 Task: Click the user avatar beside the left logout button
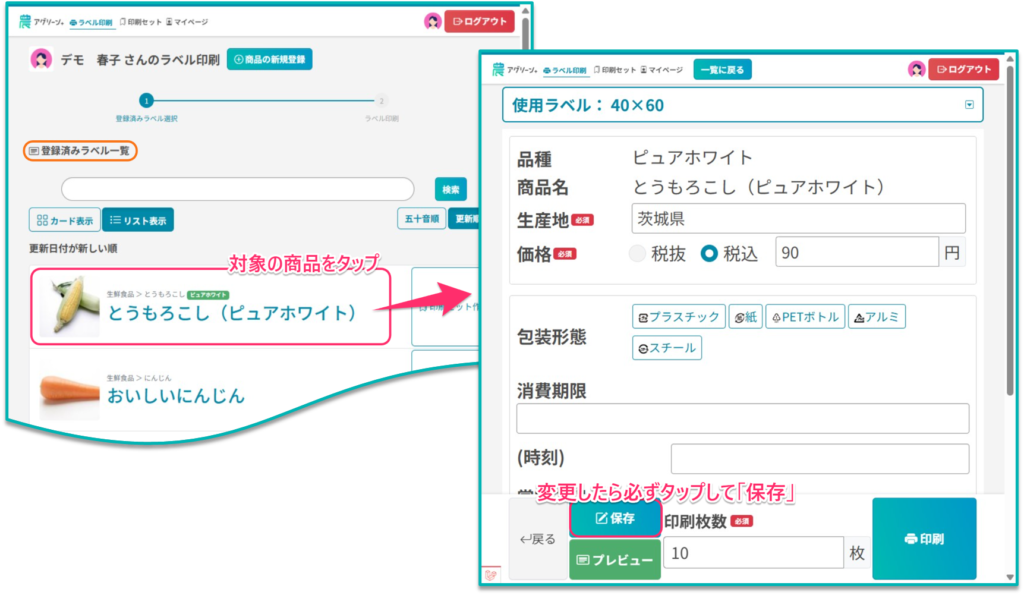point(432,21)
